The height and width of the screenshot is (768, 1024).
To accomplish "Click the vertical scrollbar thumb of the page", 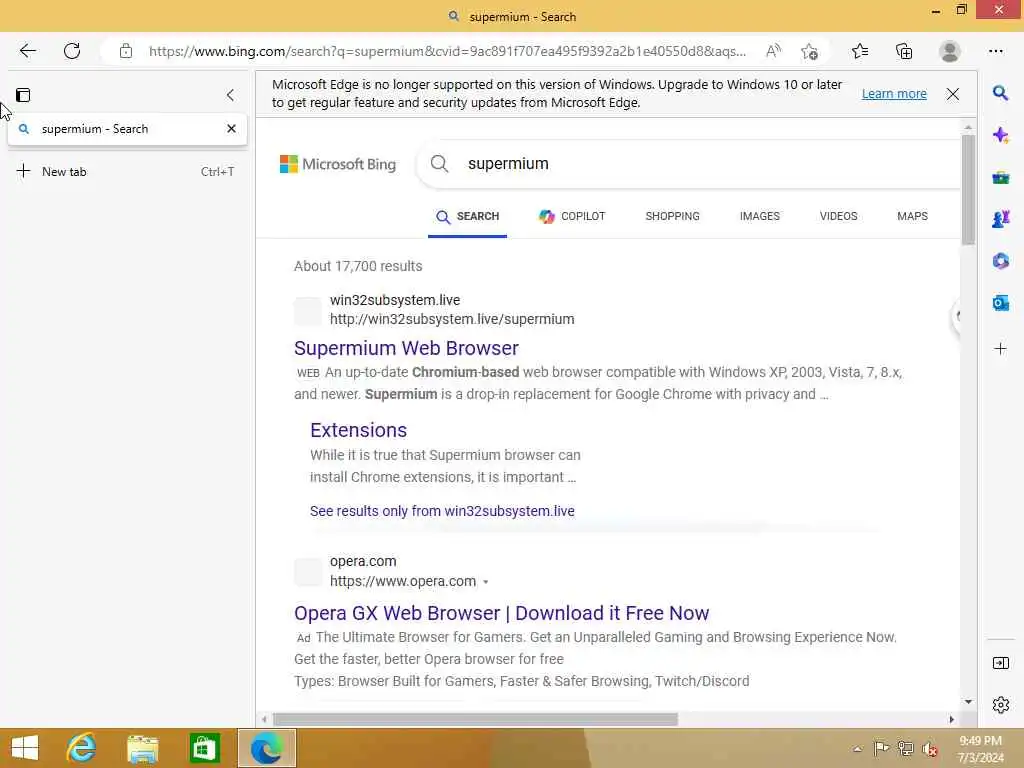I will (x=968, y=189).
